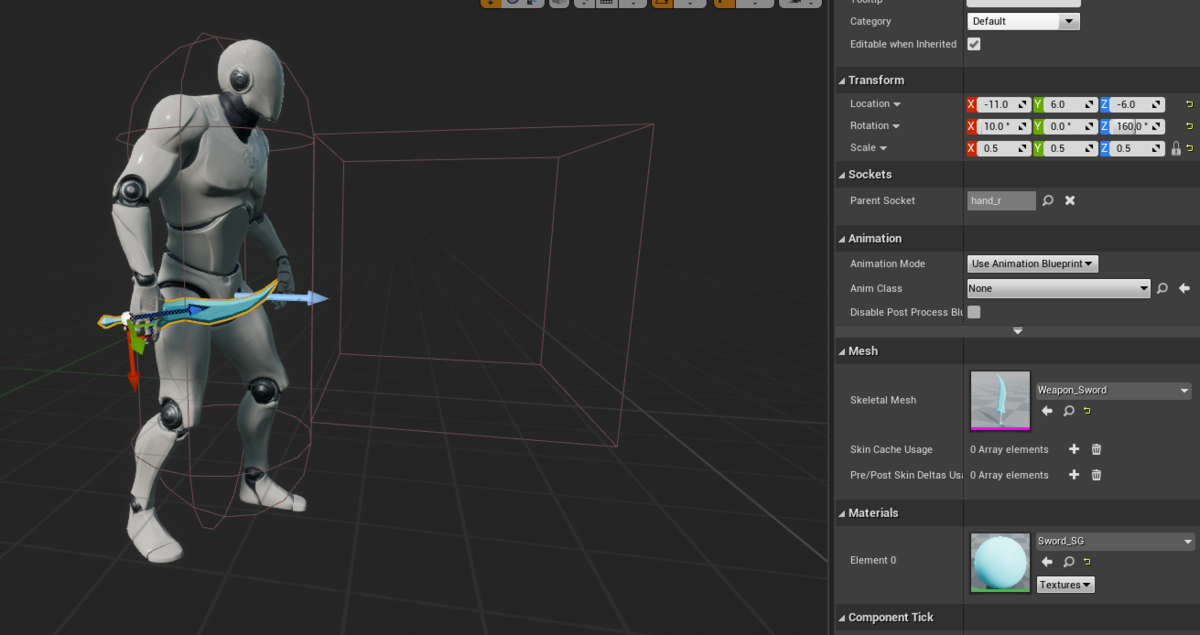Use selected asset arrow for Skeletal Mesh
Image resolution: width=1200 pixels, height=635 pixels.
tap(1047, 411)
